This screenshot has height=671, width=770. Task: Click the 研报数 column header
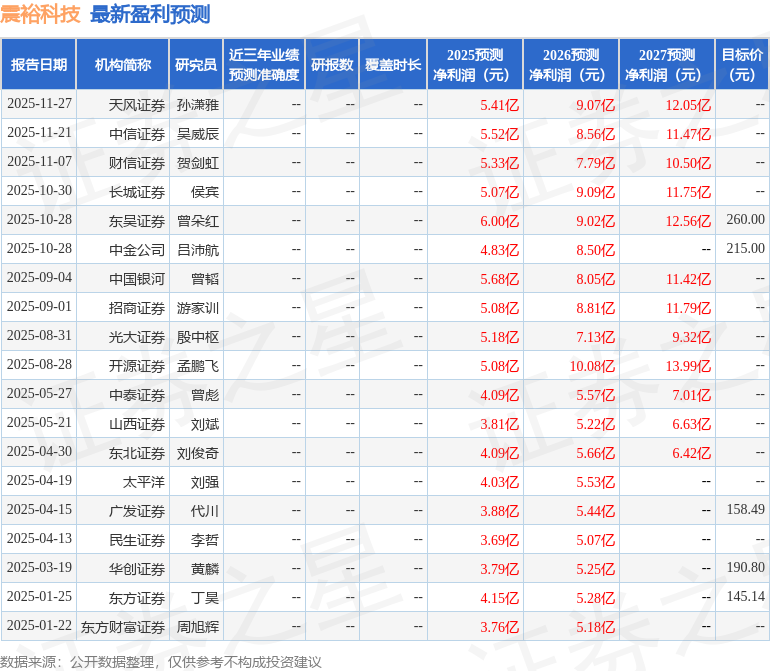point(332,64)
